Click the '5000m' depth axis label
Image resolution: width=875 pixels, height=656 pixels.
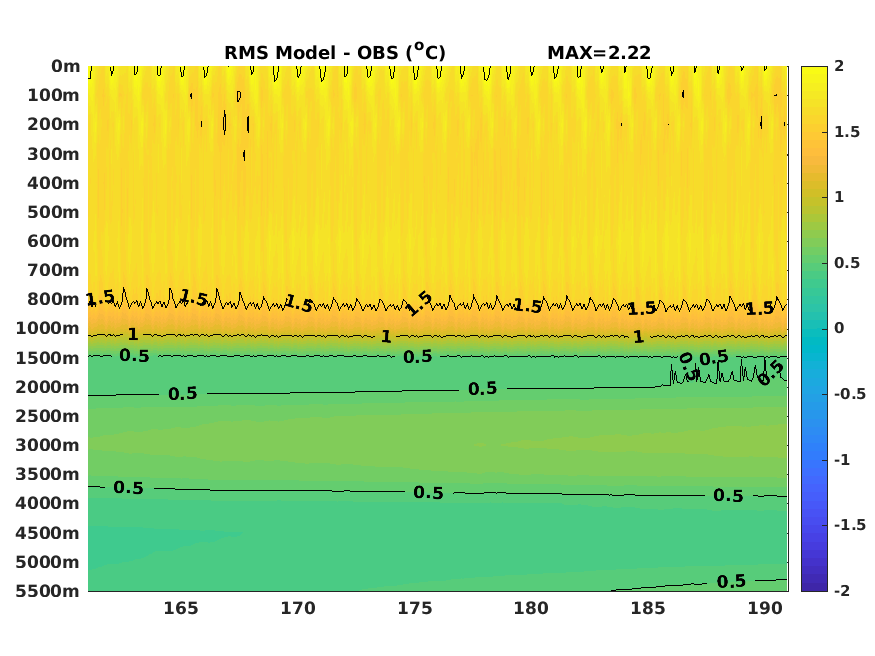48,562
